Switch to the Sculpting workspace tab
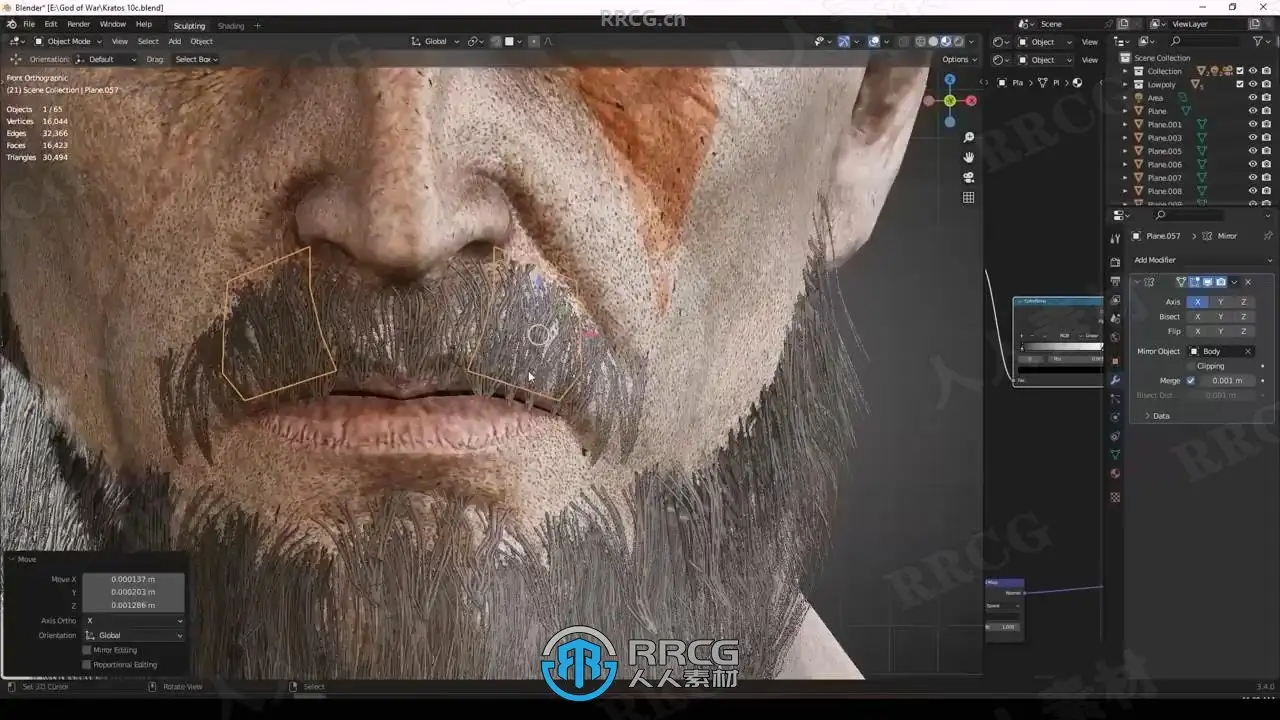 coord(189,26)
